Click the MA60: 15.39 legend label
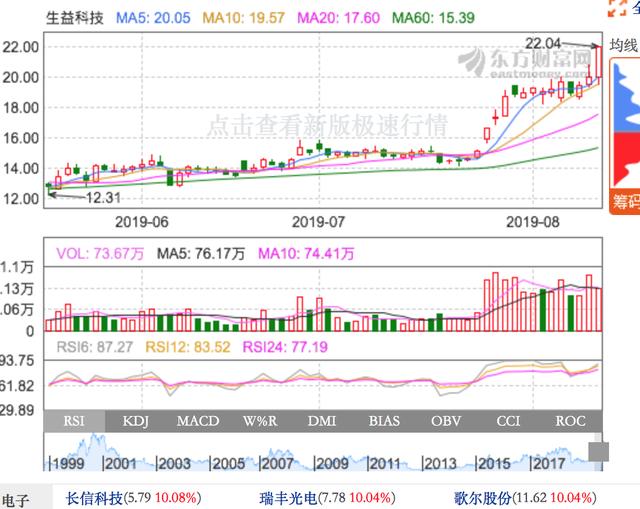 (x=433, y=18)
